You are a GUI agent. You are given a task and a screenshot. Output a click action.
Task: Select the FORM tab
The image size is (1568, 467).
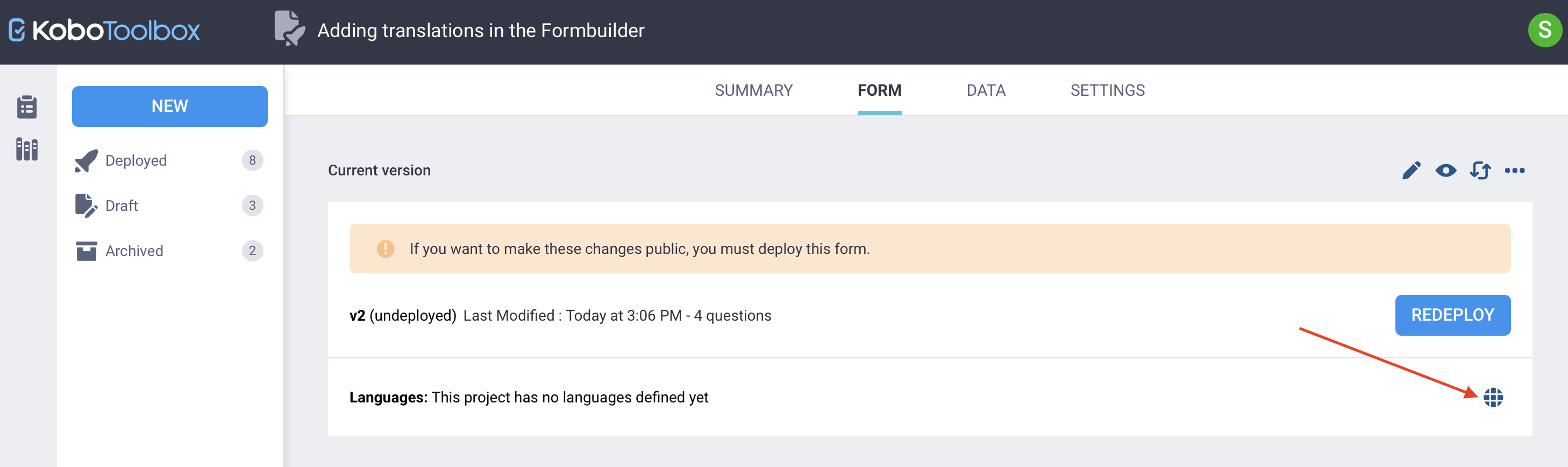pyautogui.click(x=879, y=90)
